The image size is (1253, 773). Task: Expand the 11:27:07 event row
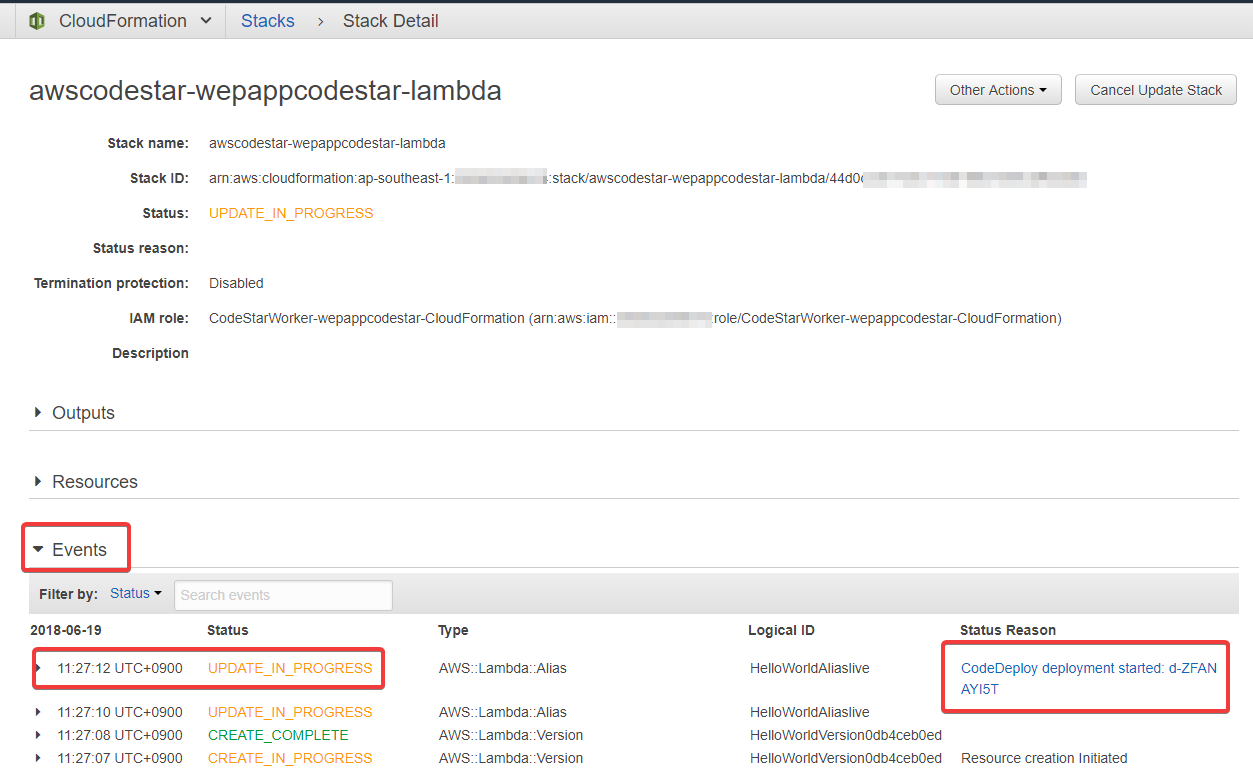[x=38, y=758]
